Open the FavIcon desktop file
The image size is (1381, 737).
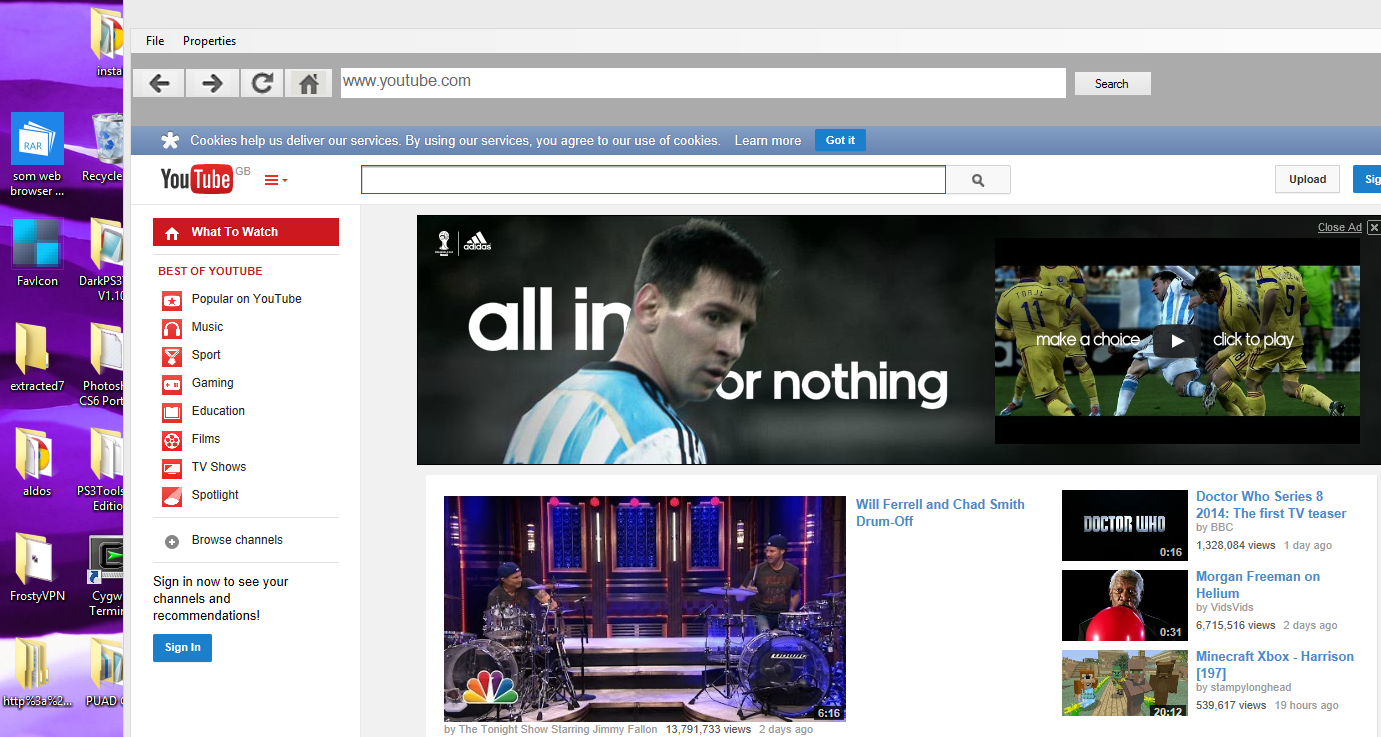coord(38,253)
